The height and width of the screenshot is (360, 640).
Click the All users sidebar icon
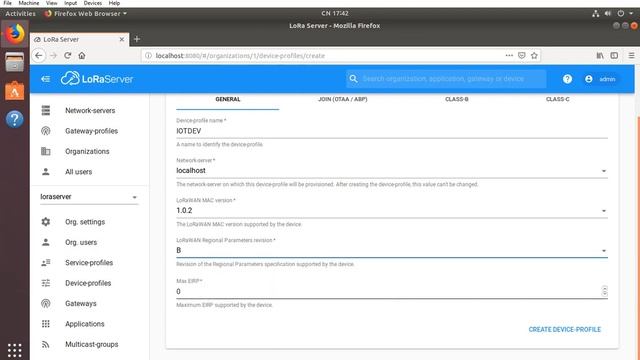pyautogui.click(x=46, y=171)
